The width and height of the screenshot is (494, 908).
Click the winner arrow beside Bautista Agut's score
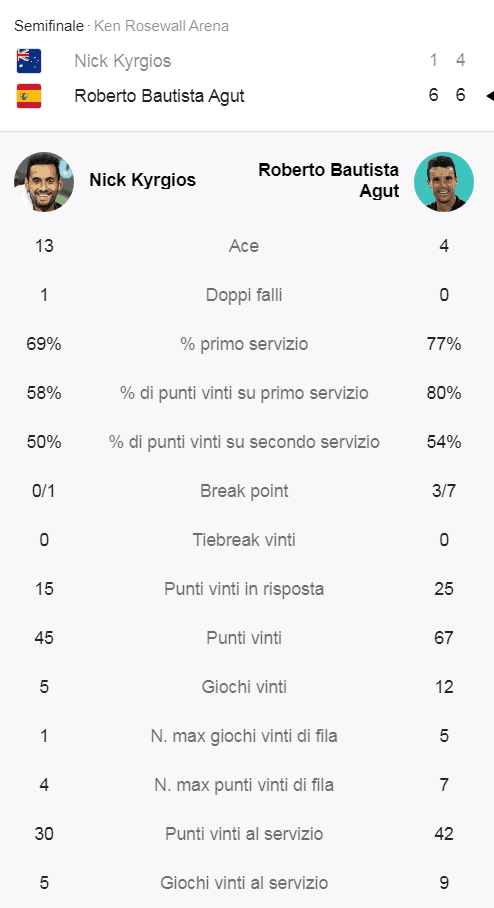[x=489, y=96]
